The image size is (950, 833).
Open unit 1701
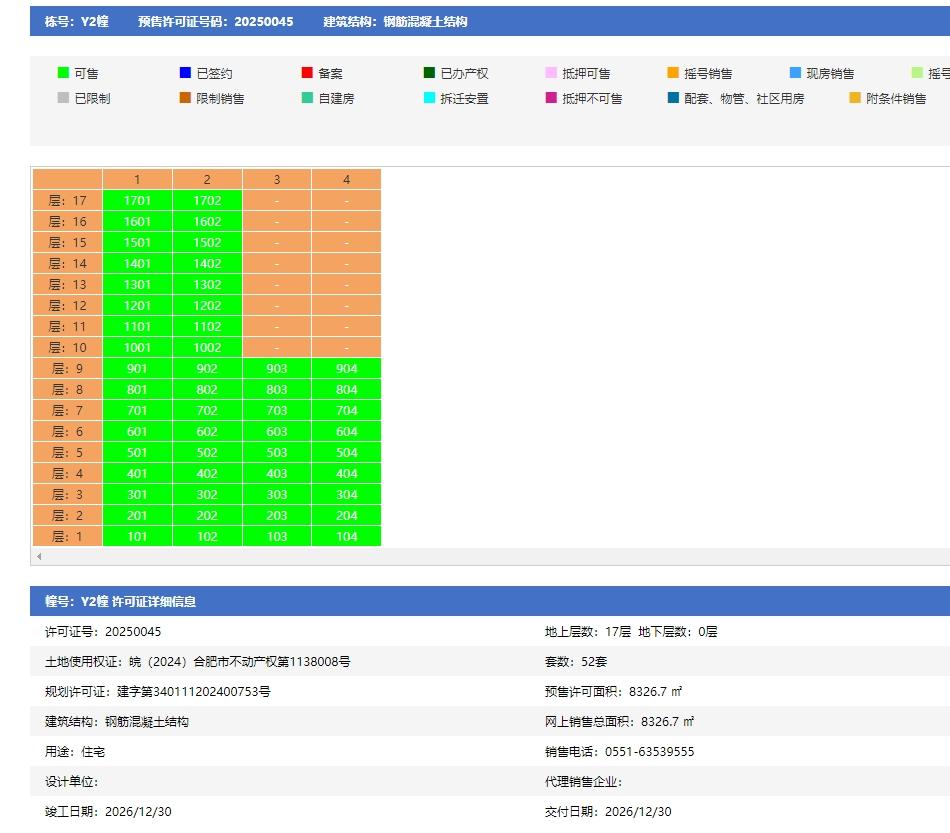pos(138,201)
